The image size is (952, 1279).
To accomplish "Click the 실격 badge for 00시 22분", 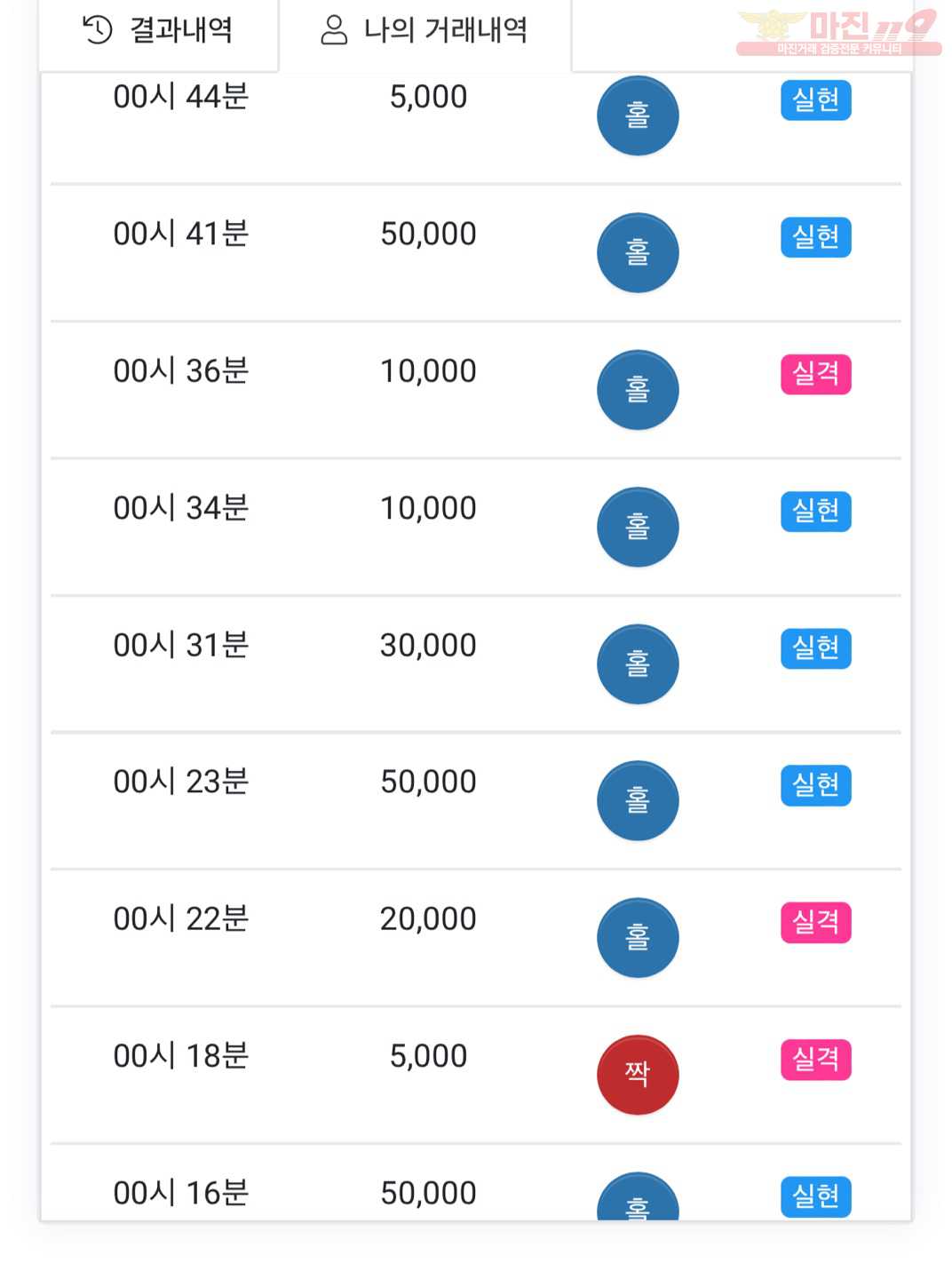I will [816, 922].
